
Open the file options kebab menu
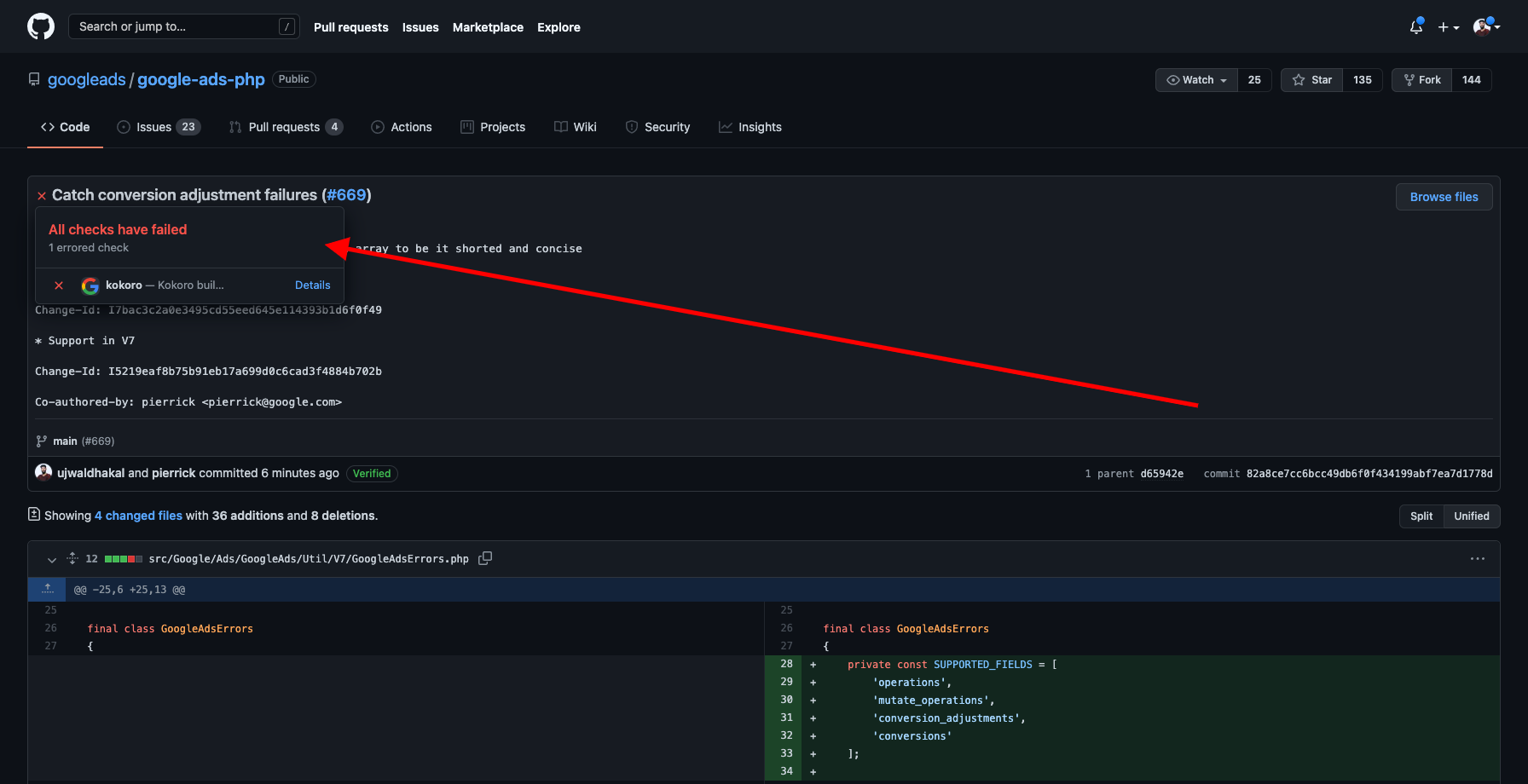pos(1478,558)
